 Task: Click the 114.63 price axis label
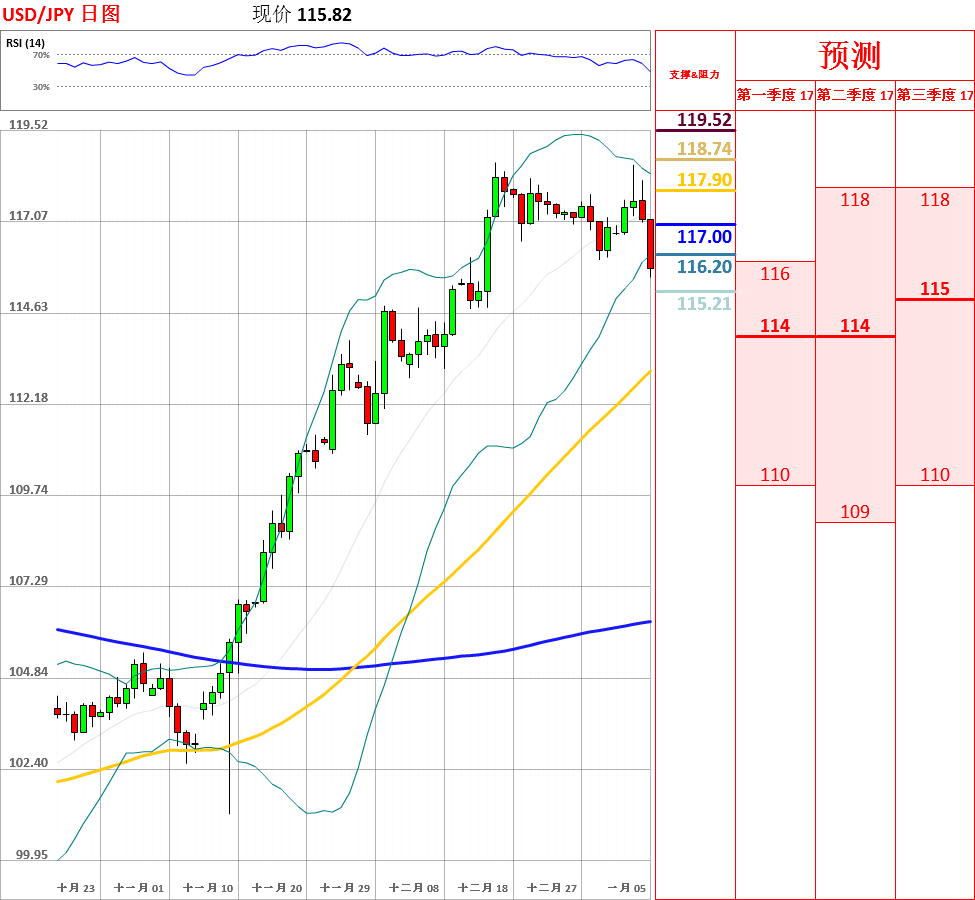(28, 307)
